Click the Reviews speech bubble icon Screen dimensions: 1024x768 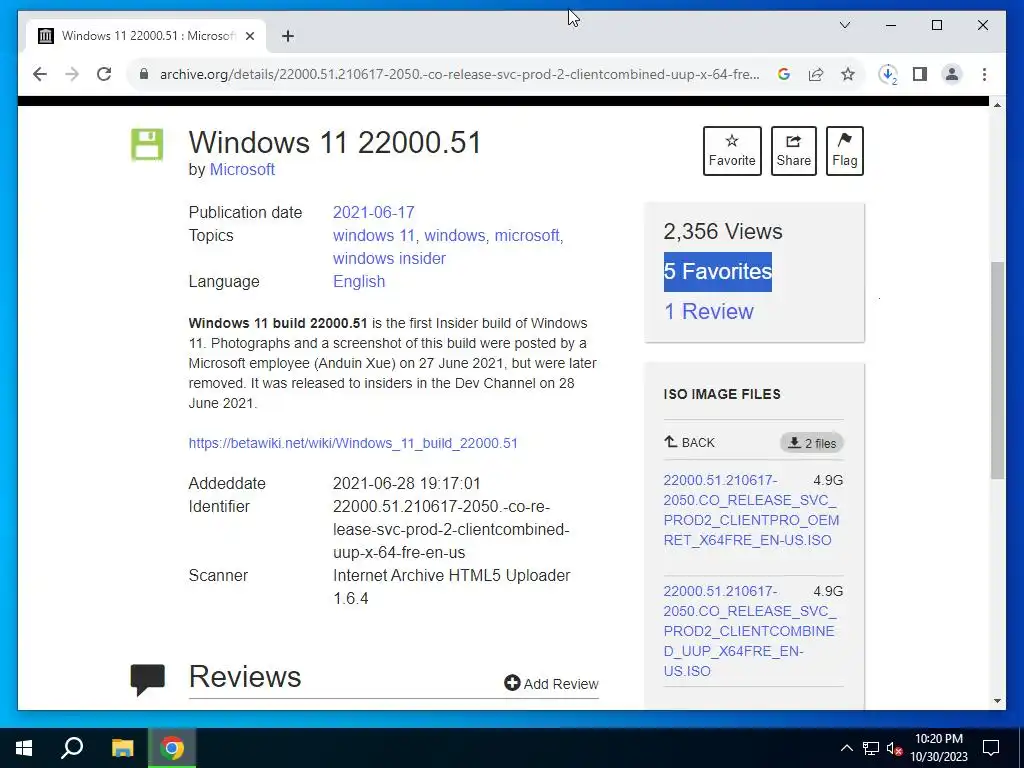pos(148,680)
